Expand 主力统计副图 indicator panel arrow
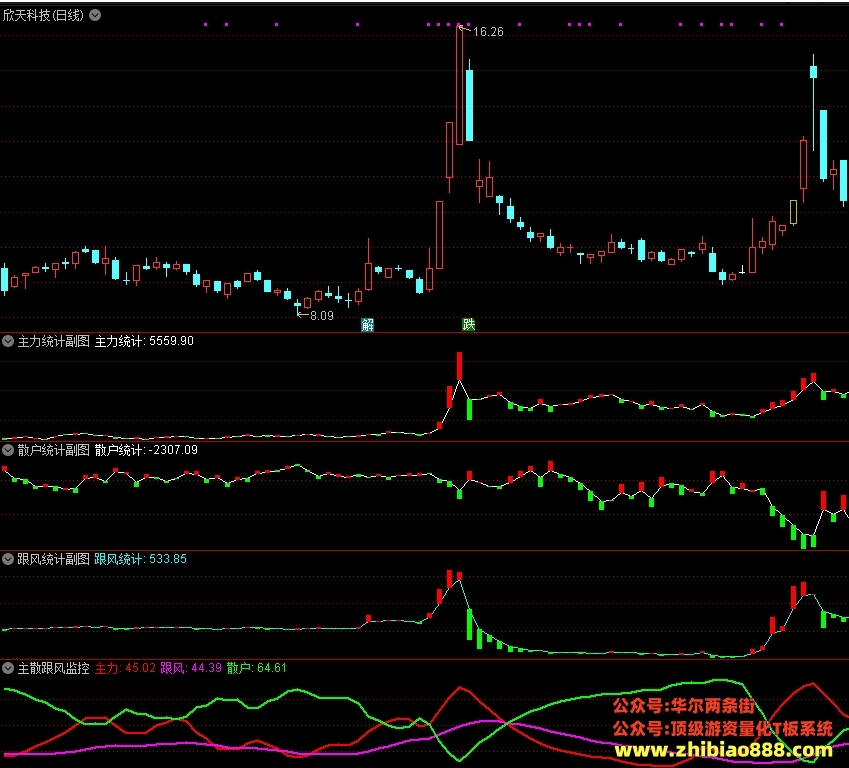Screen dimensions: 849x768 (x=8, y=341)
